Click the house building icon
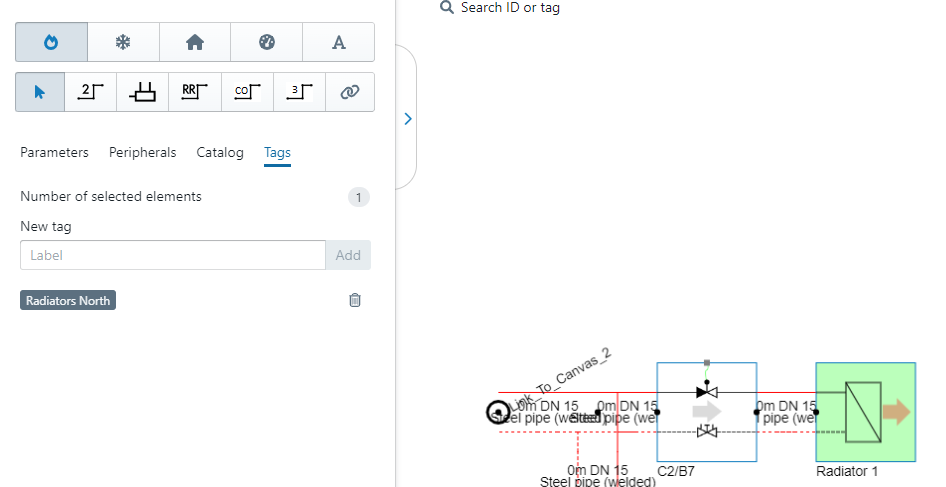 (195, 42)
